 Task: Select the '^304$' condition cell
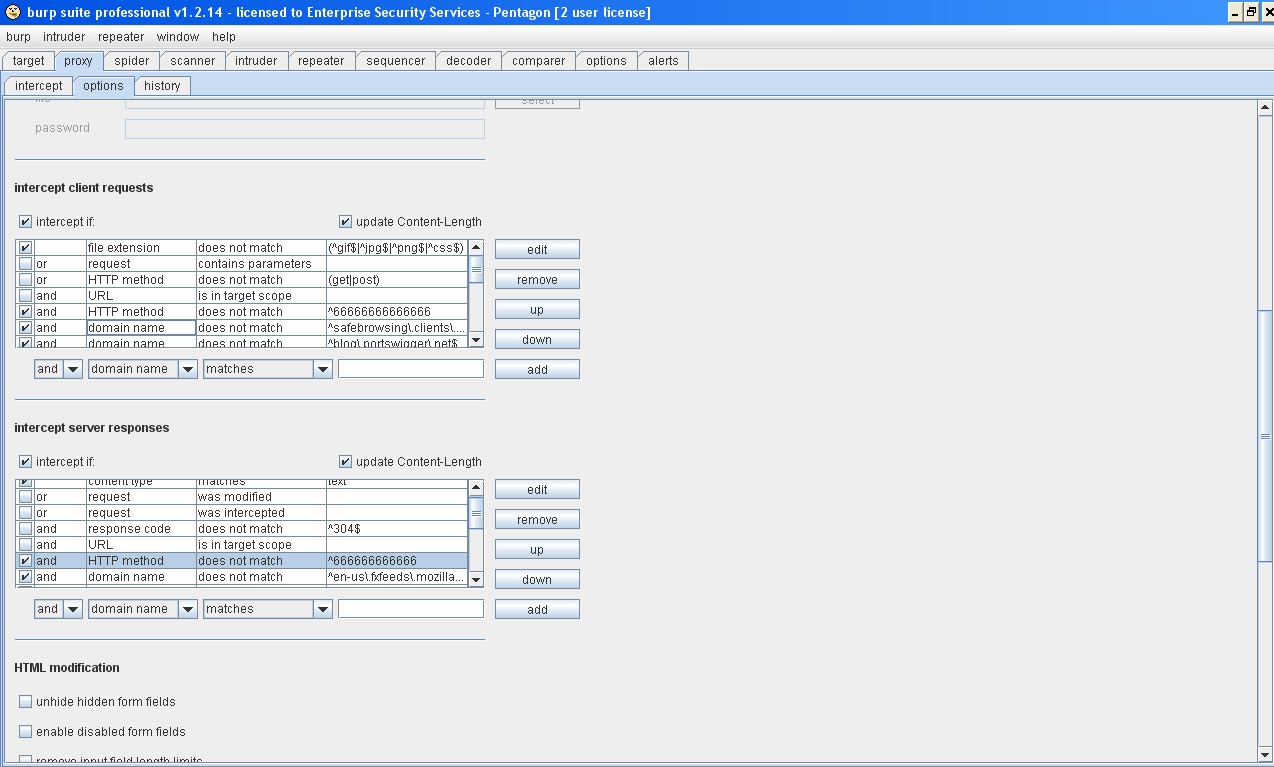(x=396, y=529)
